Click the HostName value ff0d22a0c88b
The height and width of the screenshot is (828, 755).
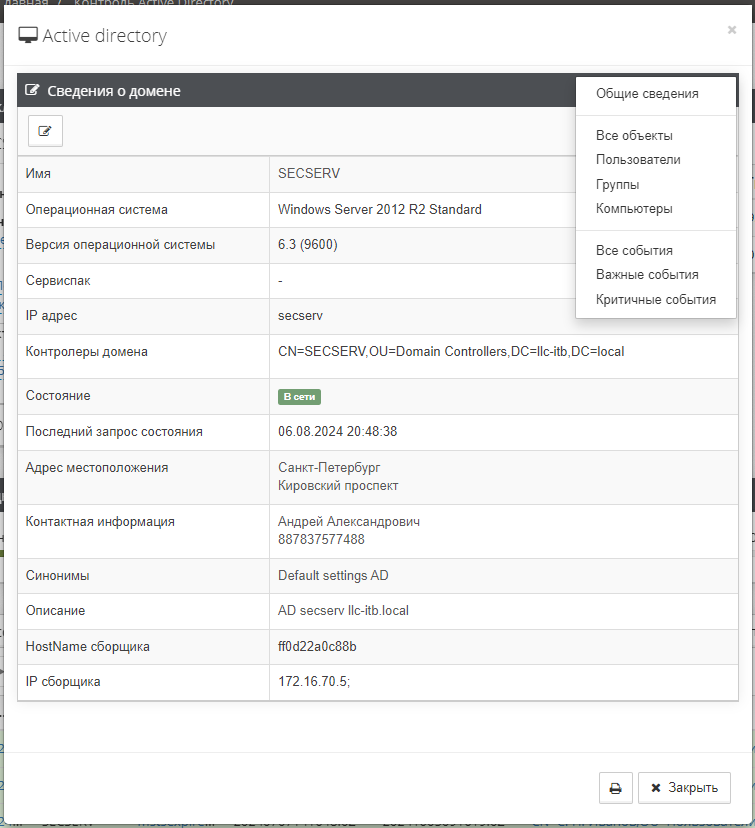317,647
